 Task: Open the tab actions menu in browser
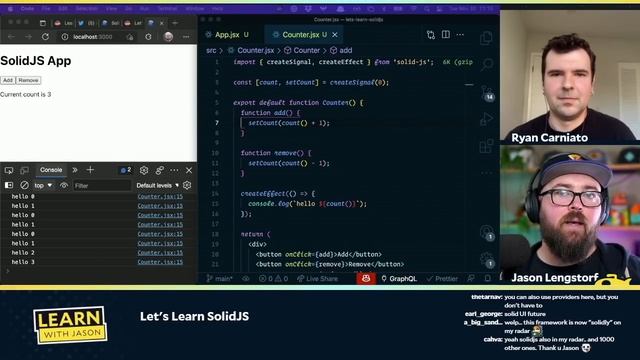click(x=42, y=23)
